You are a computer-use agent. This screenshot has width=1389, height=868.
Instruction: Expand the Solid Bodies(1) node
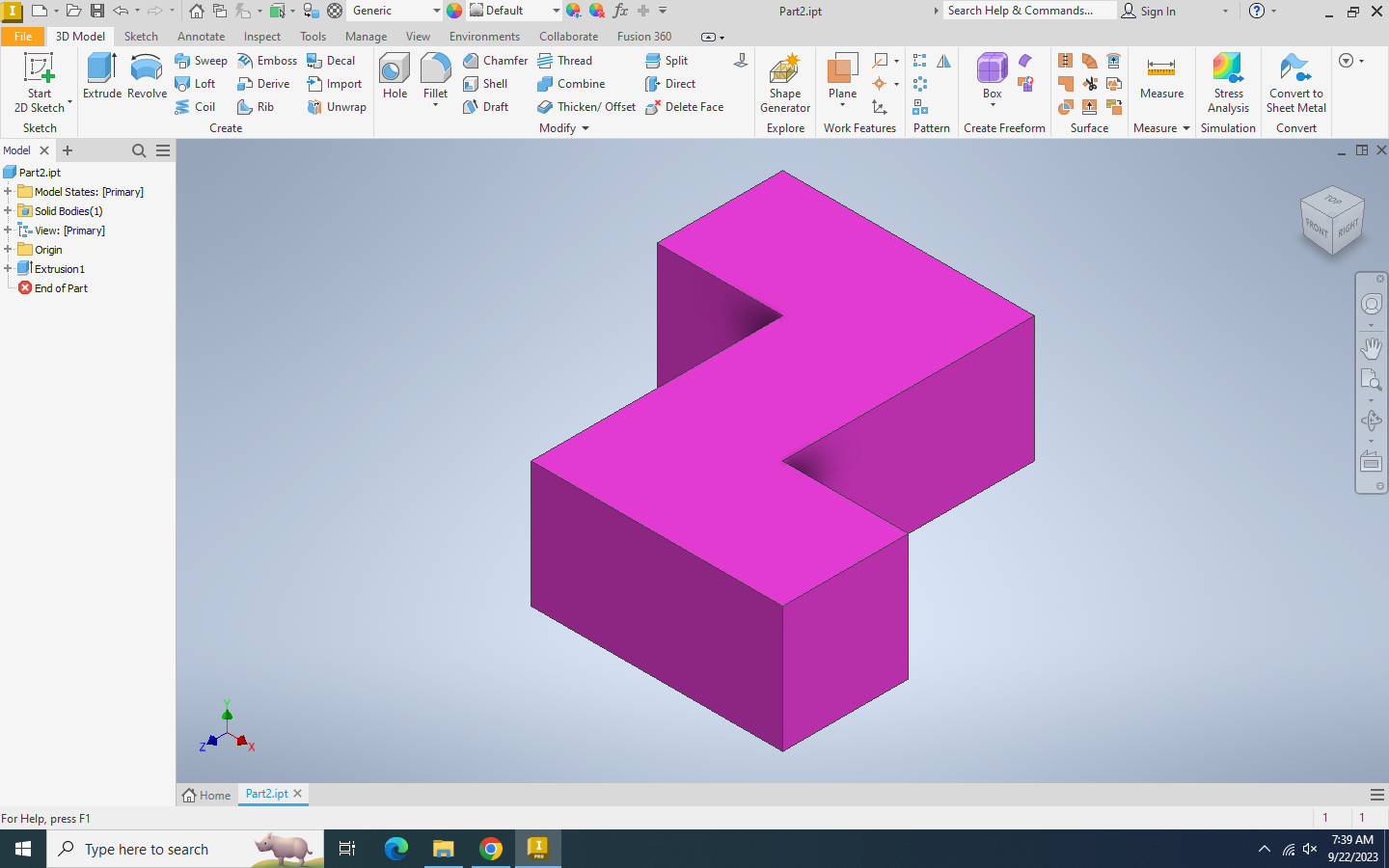[8, 211]
